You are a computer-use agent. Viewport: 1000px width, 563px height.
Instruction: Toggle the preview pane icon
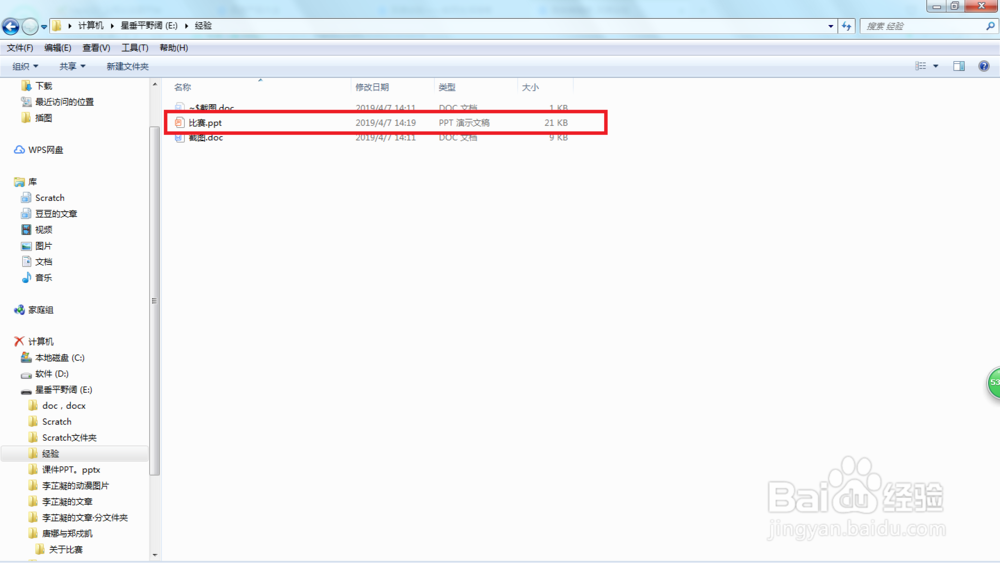pyautogui.click(x=959, y=66)
